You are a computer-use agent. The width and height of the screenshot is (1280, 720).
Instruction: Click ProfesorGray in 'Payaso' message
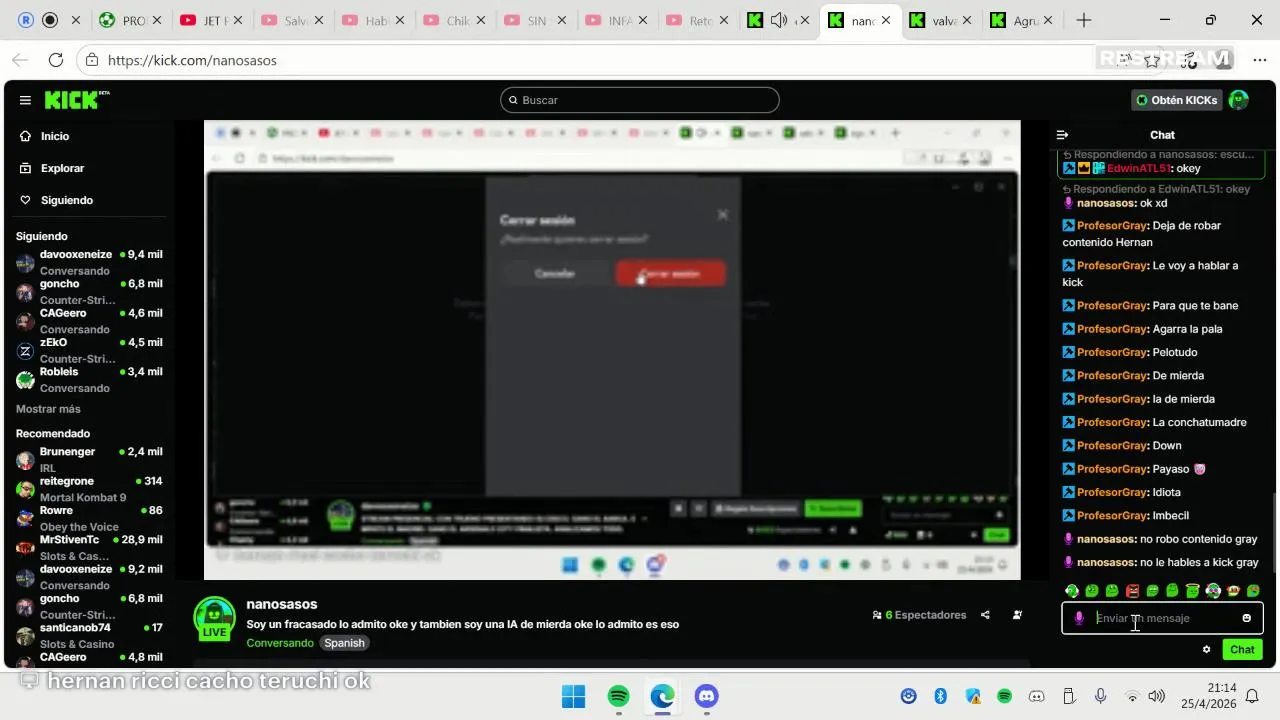(x=1111, y=469)
